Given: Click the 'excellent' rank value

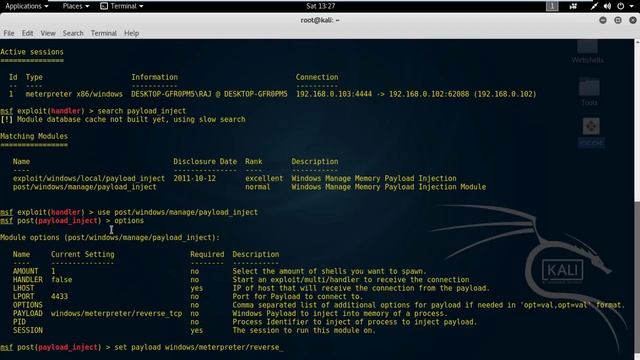Looking at the screenshot, I should pos(264,178).
